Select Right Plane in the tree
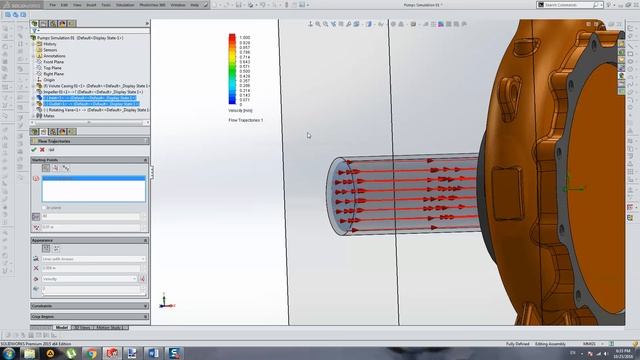640x360 pixels. coord(53,74)
